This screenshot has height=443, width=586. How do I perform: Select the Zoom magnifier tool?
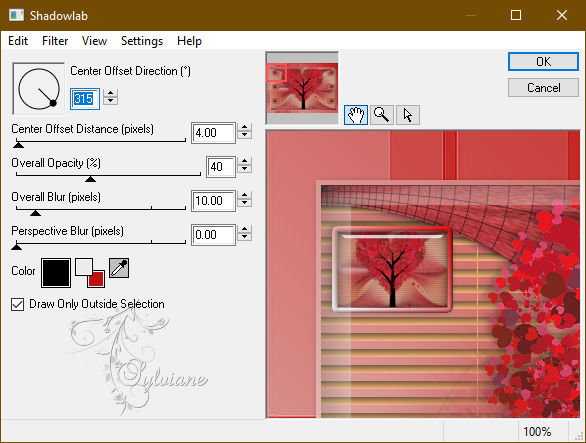pyautogui.click(x=382, y=115)
